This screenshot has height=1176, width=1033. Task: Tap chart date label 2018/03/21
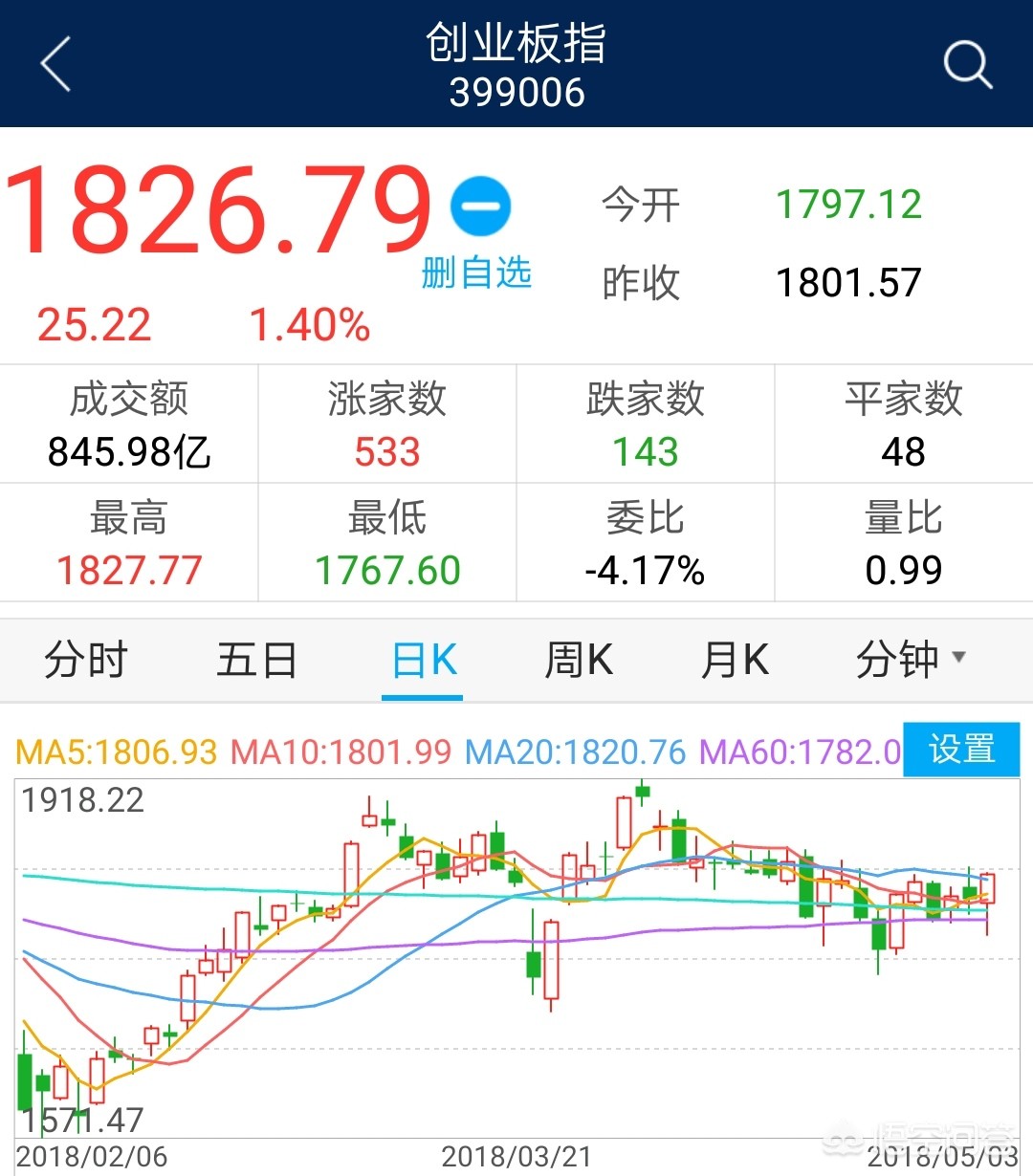point(516,1156)
